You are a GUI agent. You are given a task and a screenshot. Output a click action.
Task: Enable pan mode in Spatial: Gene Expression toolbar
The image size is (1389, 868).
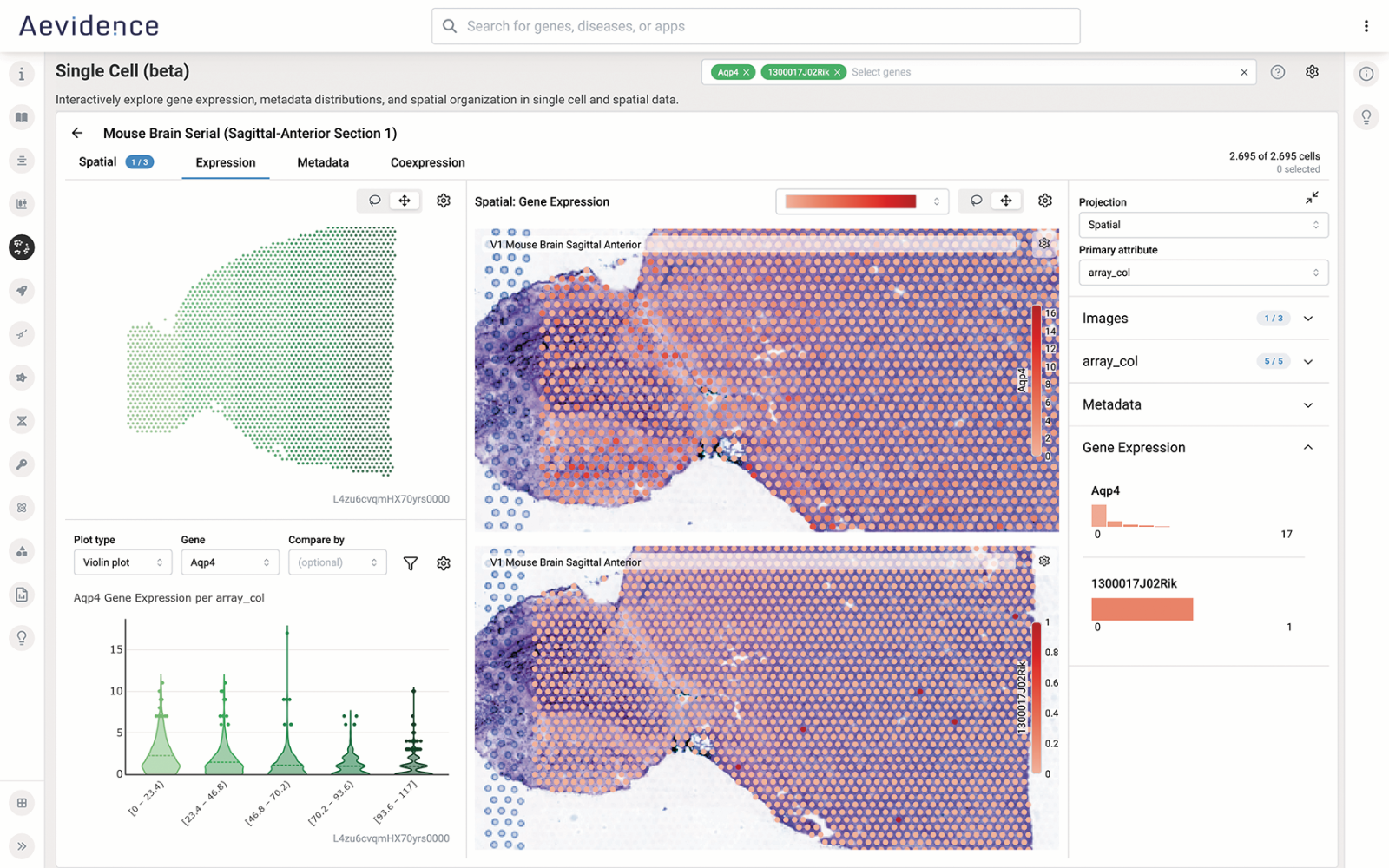1006,201
